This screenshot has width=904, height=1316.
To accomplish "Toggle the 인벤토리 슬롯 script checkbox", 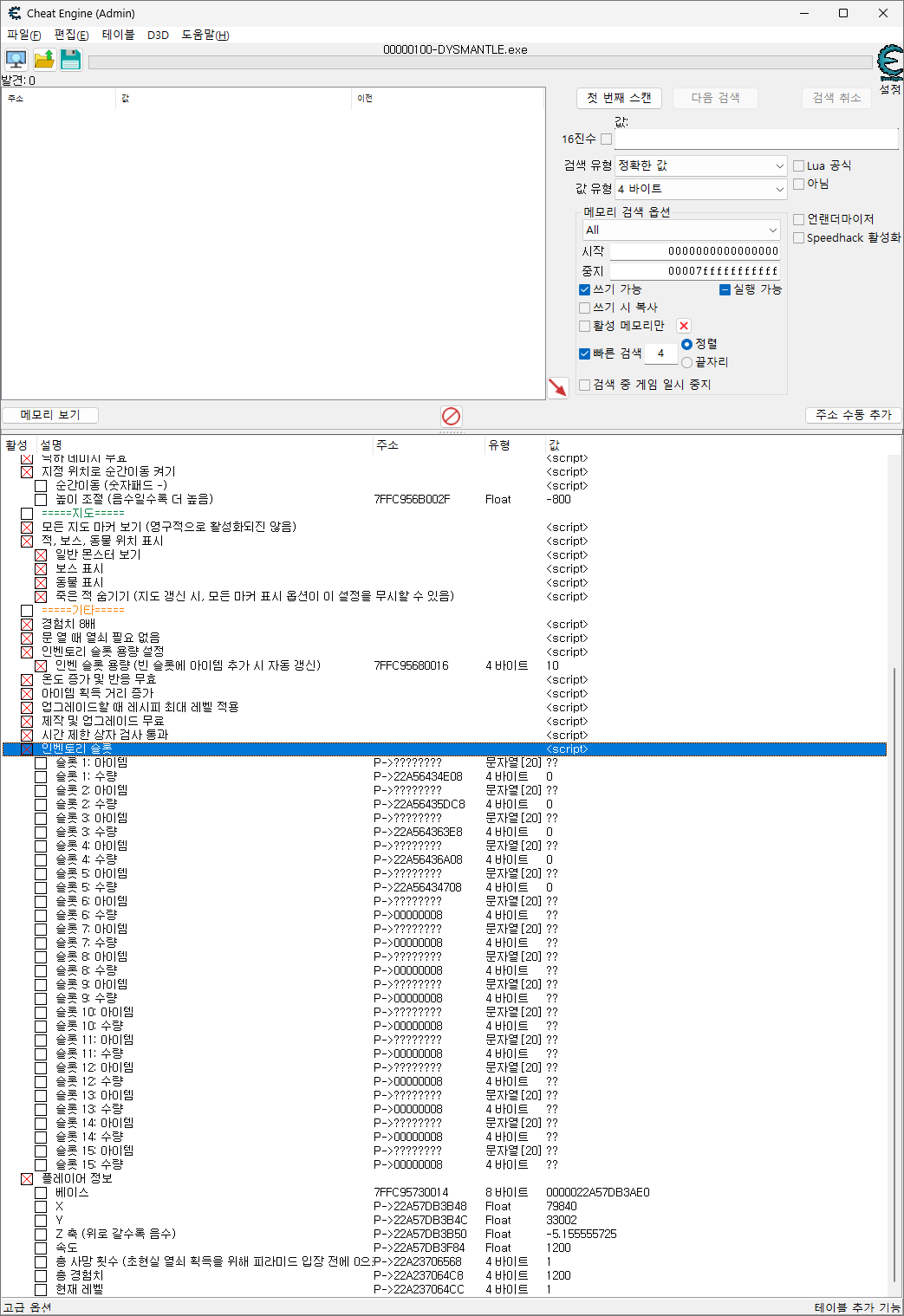I will [x=27, y=749].
